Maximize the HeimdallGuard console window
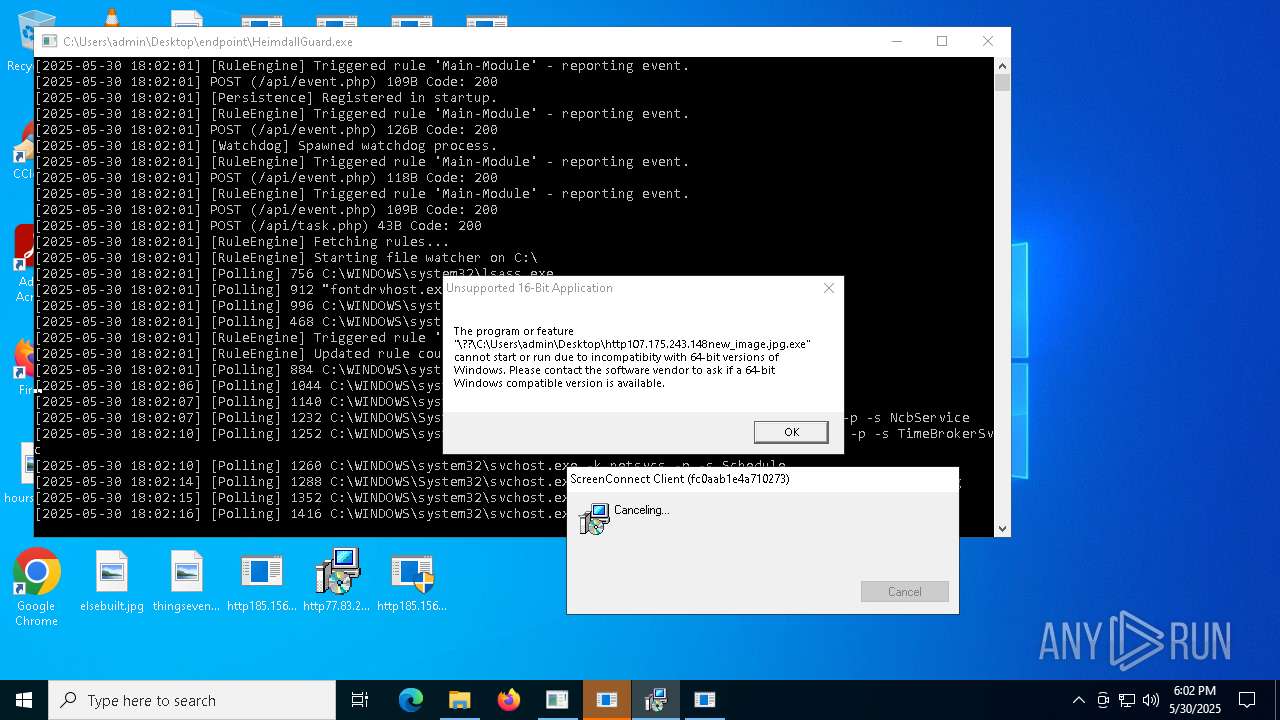Image resolution: width=1280 pixels, height=720 pixels. coord(942,41)
